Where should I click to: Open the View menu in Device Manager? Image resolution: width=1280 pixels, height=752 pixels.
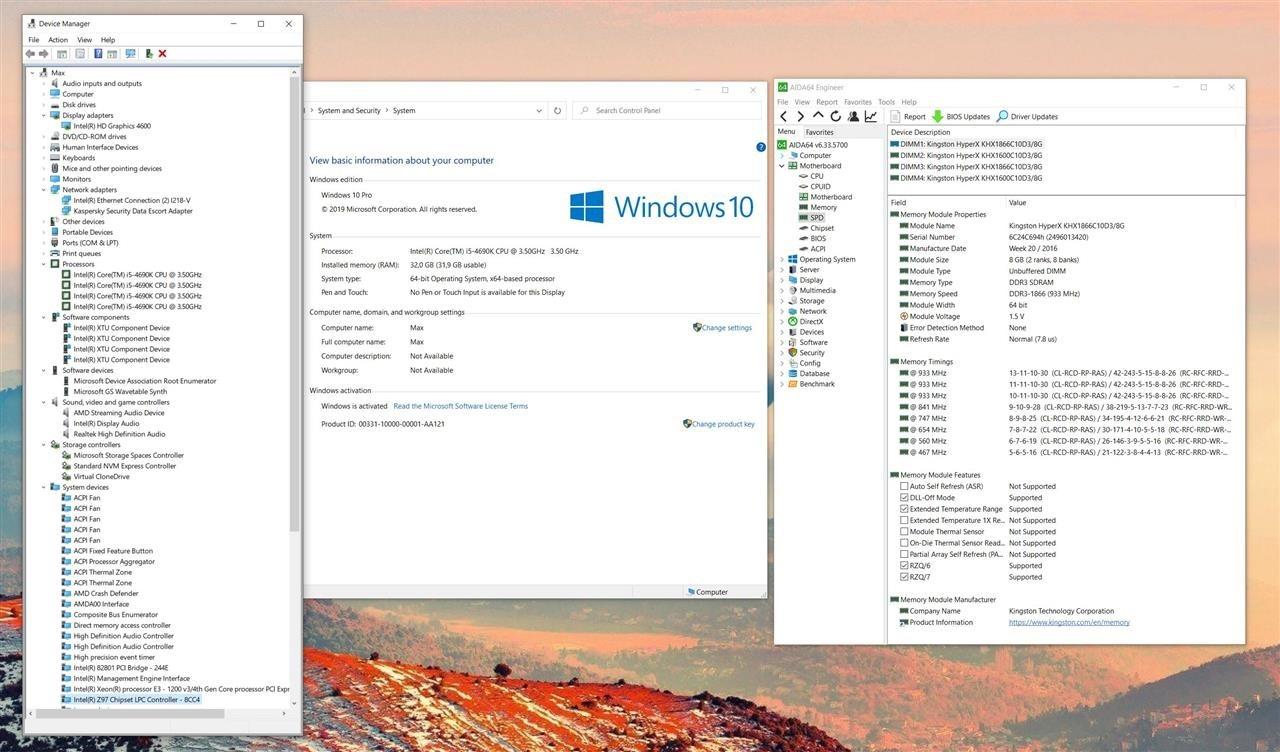(x=84, y=40)
